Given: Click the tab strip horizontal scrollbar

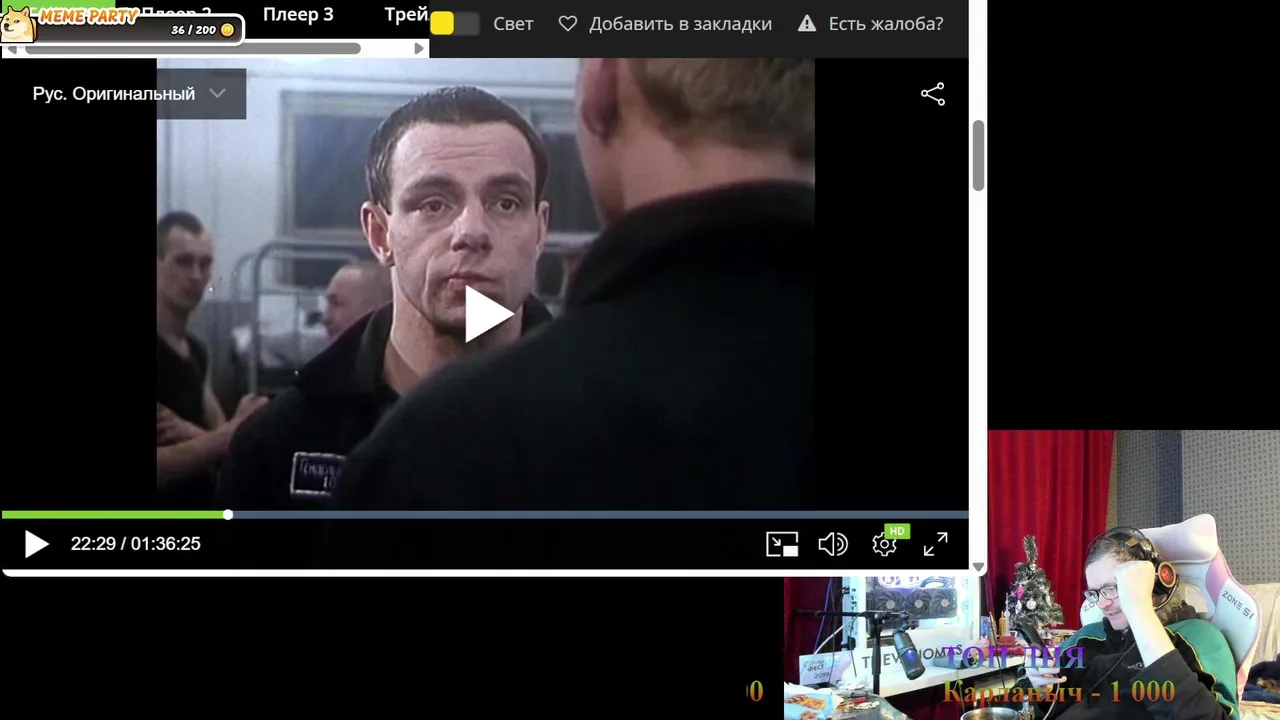Looking at the screenshot, I should tap(192, 48).
